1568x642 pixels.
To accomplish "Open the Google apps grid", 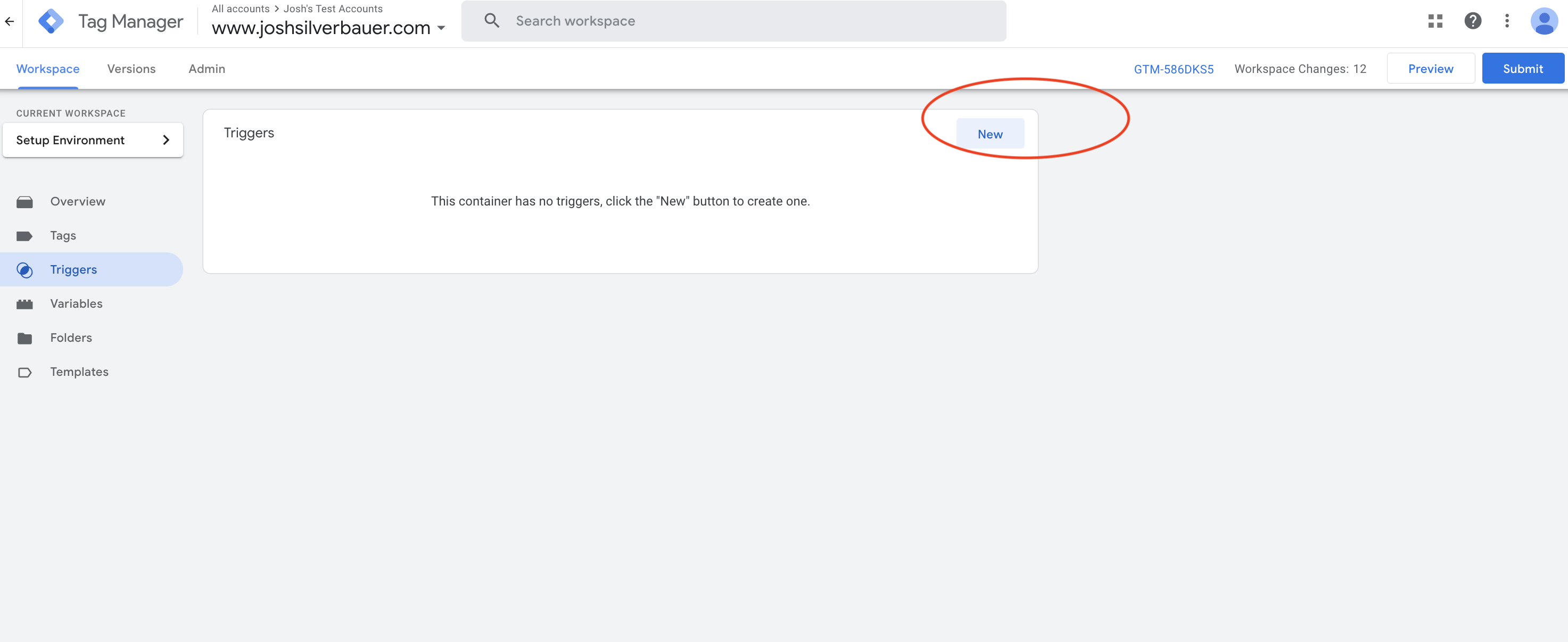I will [1435, 21].
